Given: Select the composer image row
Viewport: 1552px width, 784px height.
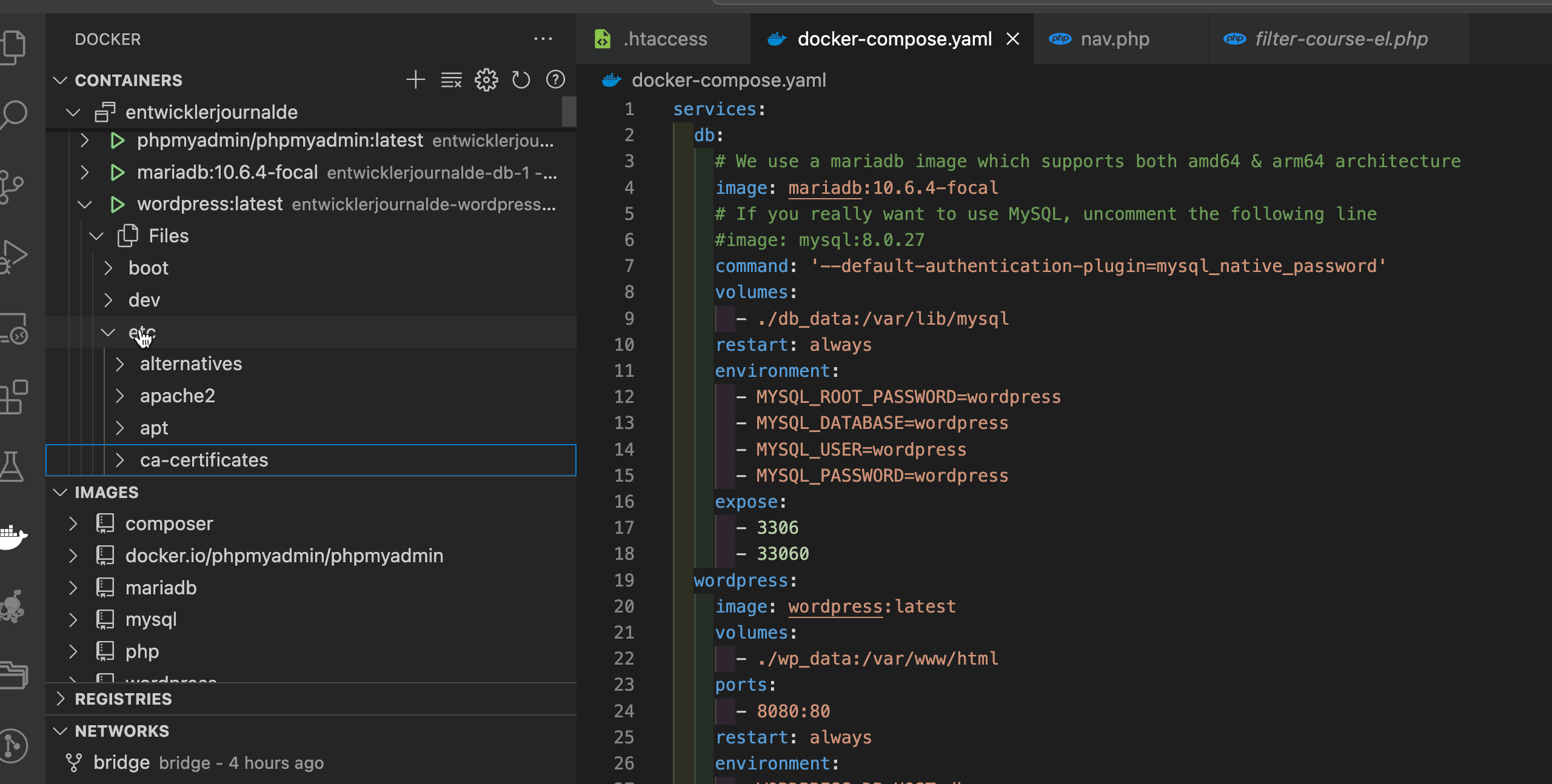Looking at the screenshot, I should coord(311,523).
